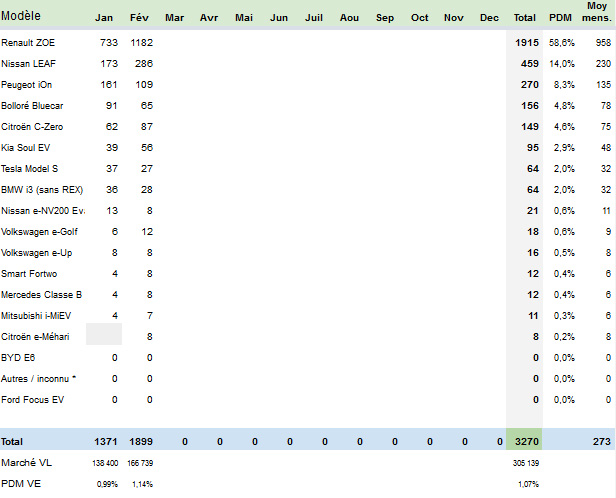Click the PDM VE row label
Image resolution: width=616 pixels, height=498 pixels.
click(x=21, y=484)
